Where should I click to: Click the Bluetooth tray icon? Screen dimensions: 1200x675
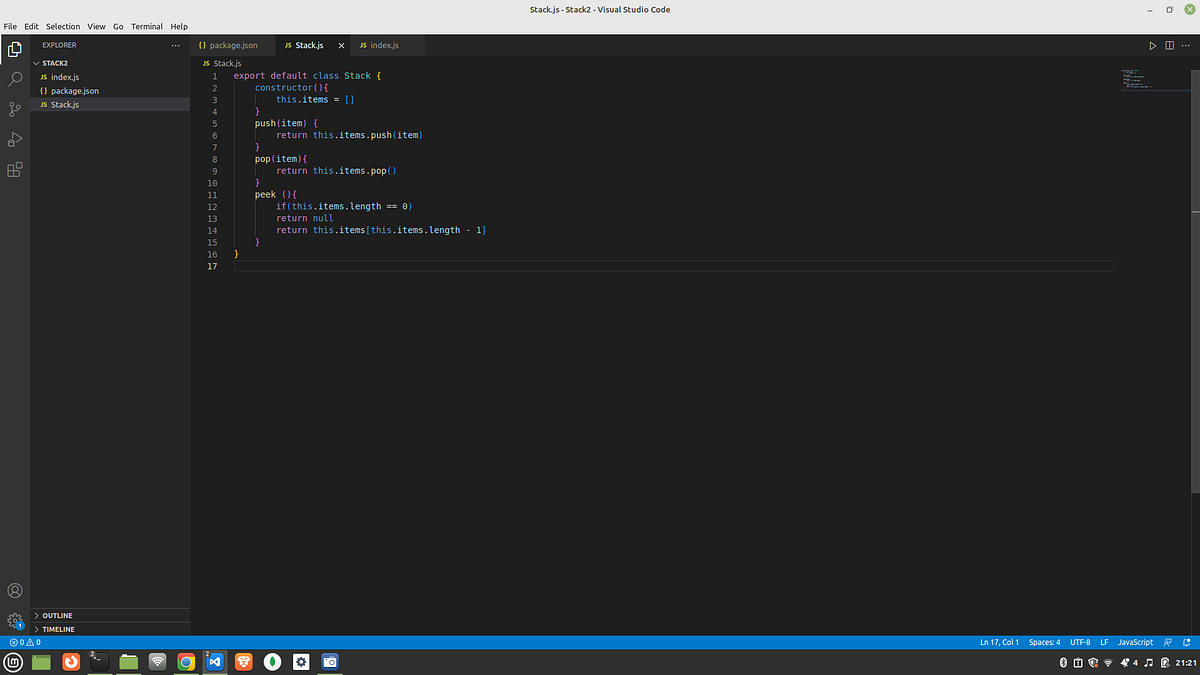(1063, 662)
